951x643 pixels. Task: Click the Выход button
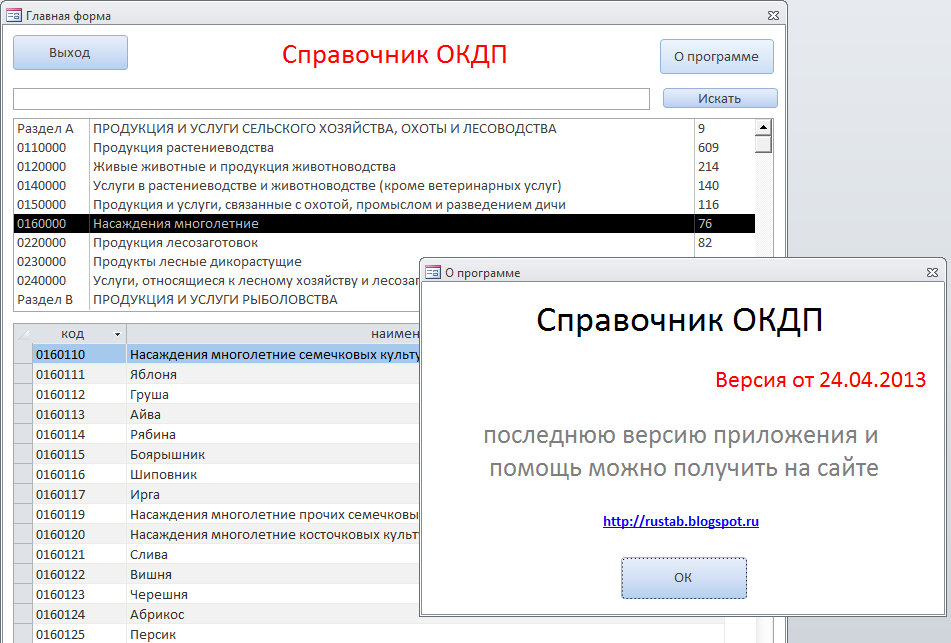(x=70, y=53)
